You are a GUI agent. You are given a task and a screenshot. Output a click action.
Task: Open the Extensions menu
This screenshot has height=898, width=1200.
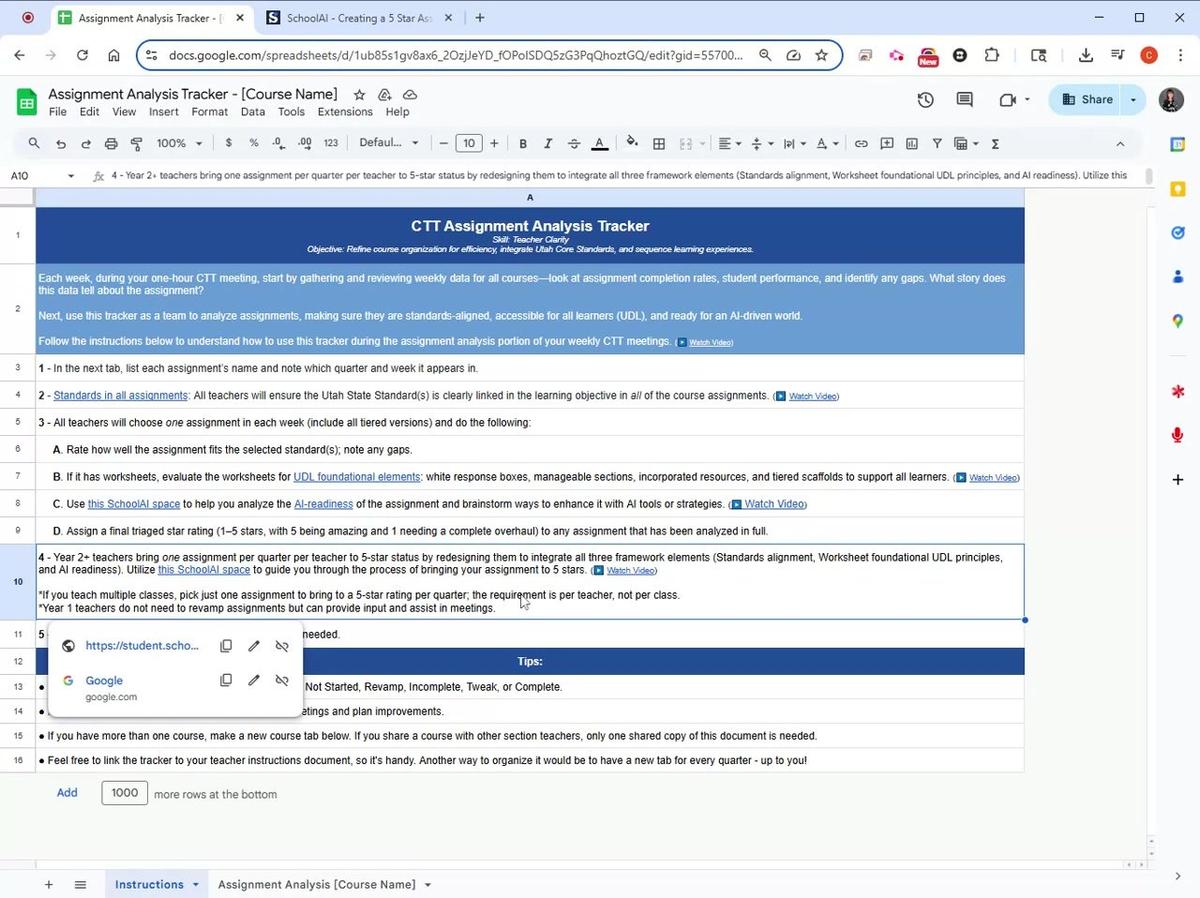pos(345,112)
